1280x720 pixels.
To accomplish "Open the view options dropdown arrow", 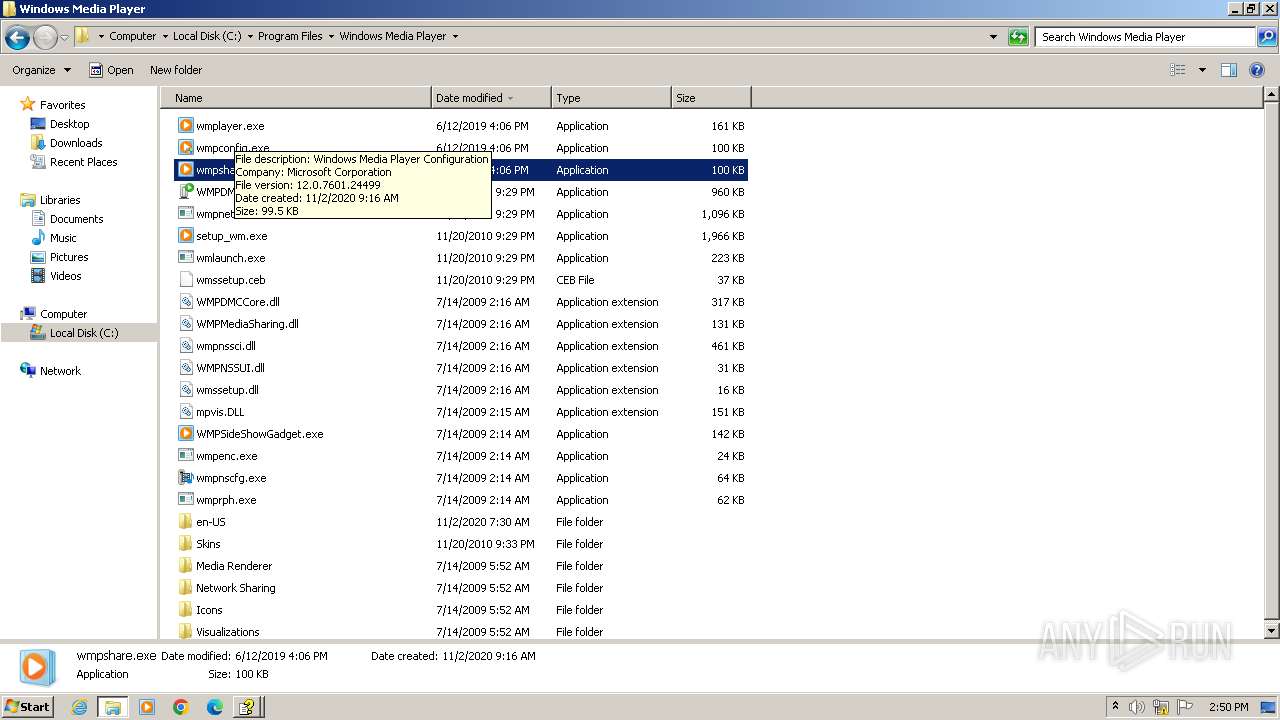I will [x=1202, y=70].
